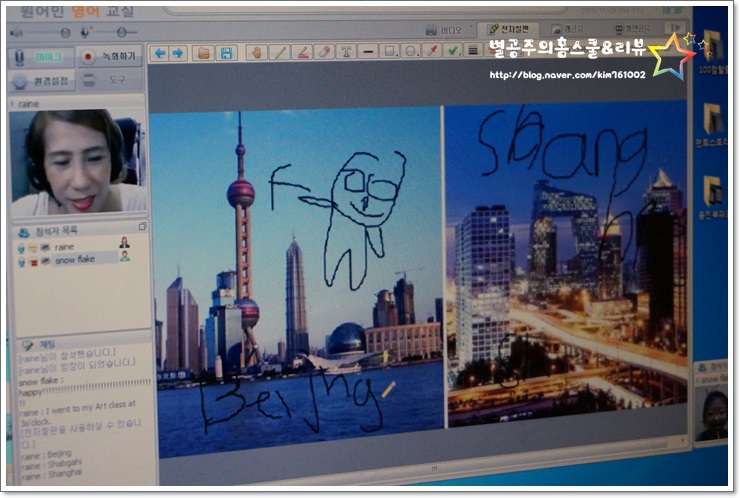Select raine in the participant list
Screen dimensions: 740x498
(x=64, y=247)
